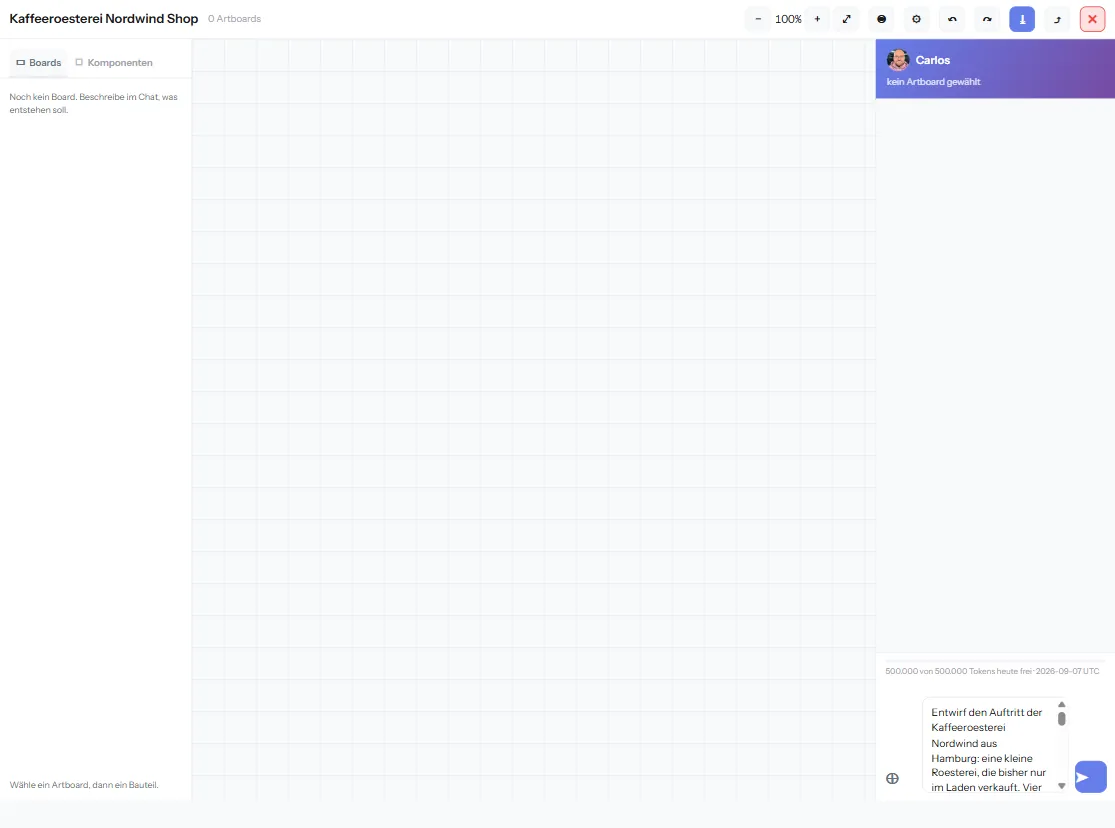Click the 'kein Artboard gewählt' status
The width and height of the screenshot is (1115, 828).
tap(933, 82)
